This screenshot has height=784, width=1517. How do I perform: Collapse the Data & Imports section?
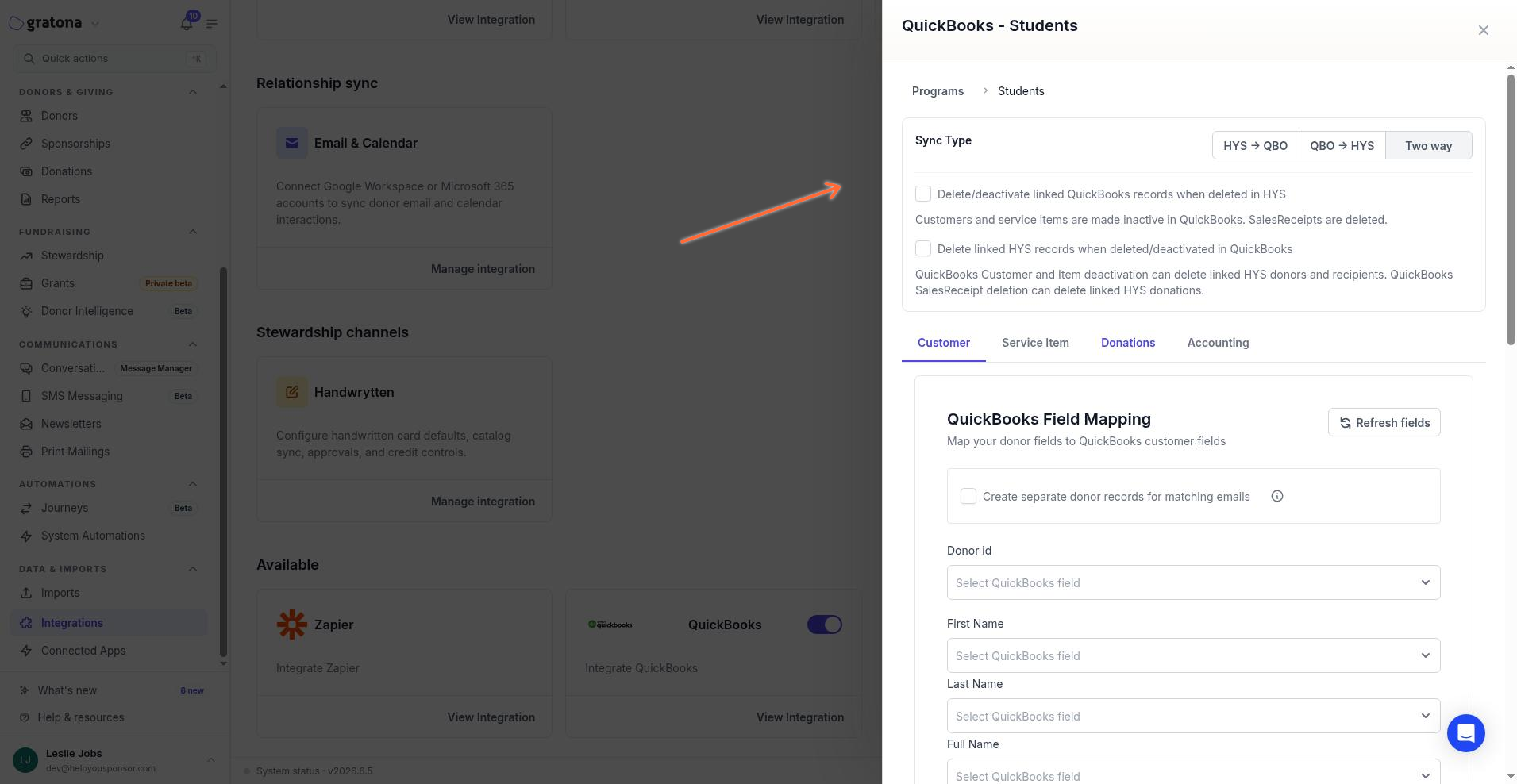193,569
